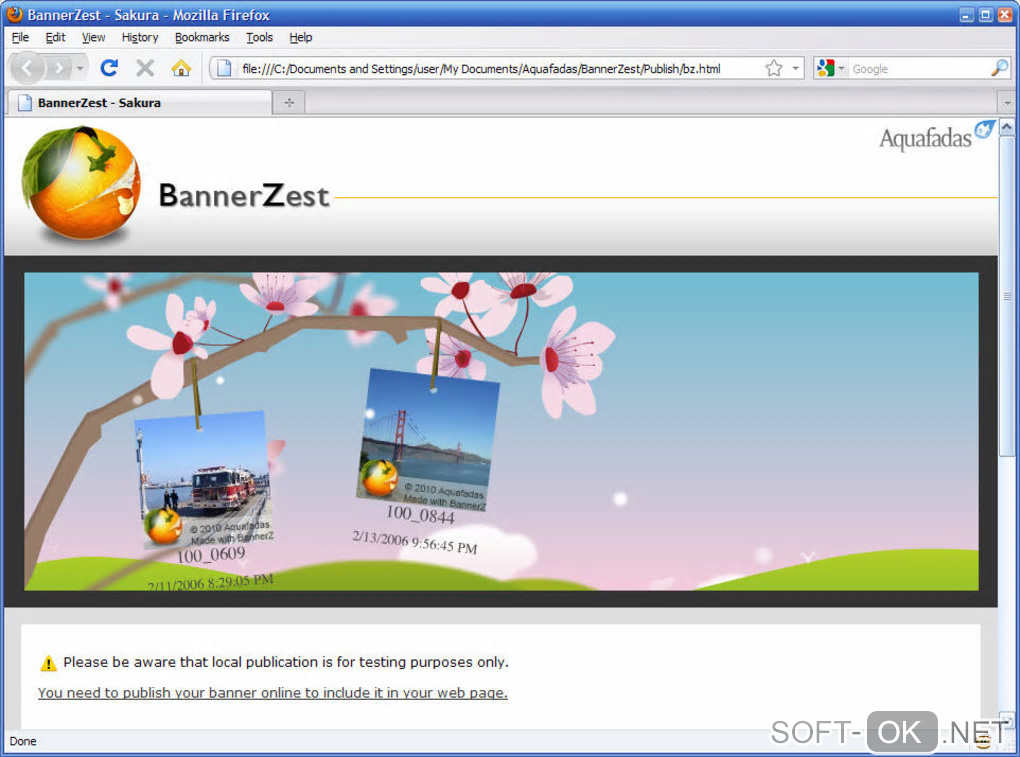Click the 'BannerZest' page heading text

(x=244, y=195)
